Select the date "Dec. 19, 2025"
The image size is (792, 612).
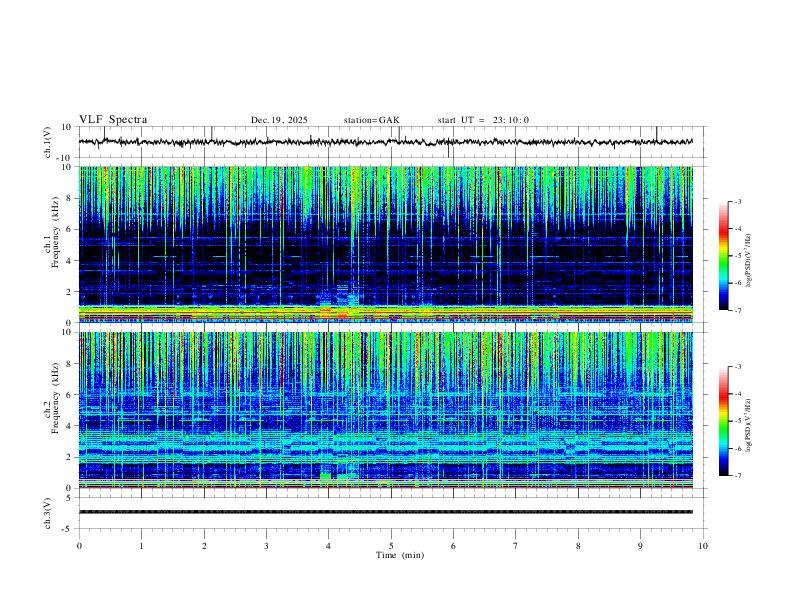pyautogui.click(x=279, y=120)
